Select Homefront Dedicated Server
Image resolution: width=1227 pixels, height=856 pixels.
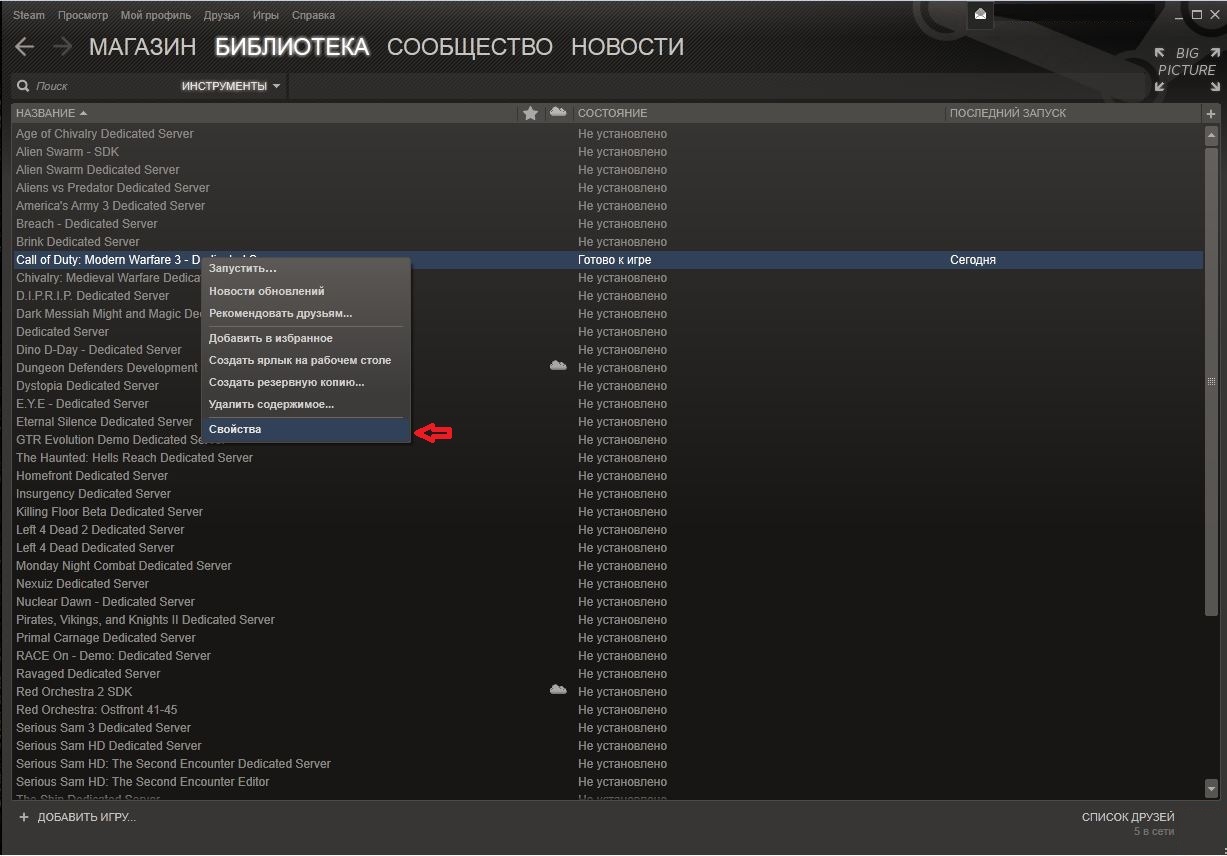coord(92,476)
